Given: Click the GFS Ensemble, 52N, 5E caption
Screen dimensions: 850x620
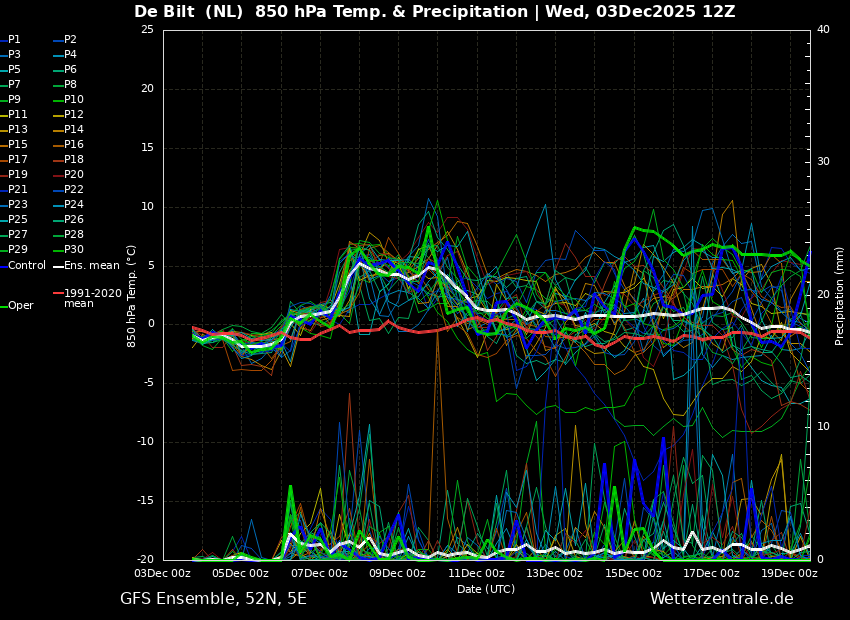Looking at the screenshot, I should click(x=213, y=599).
